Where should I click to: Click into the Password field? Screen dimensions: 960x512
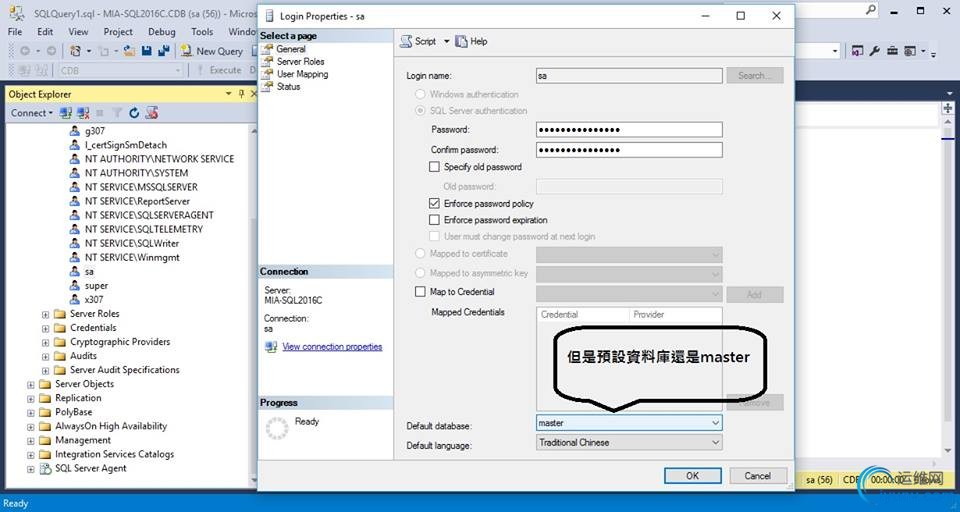click(629, 130)
